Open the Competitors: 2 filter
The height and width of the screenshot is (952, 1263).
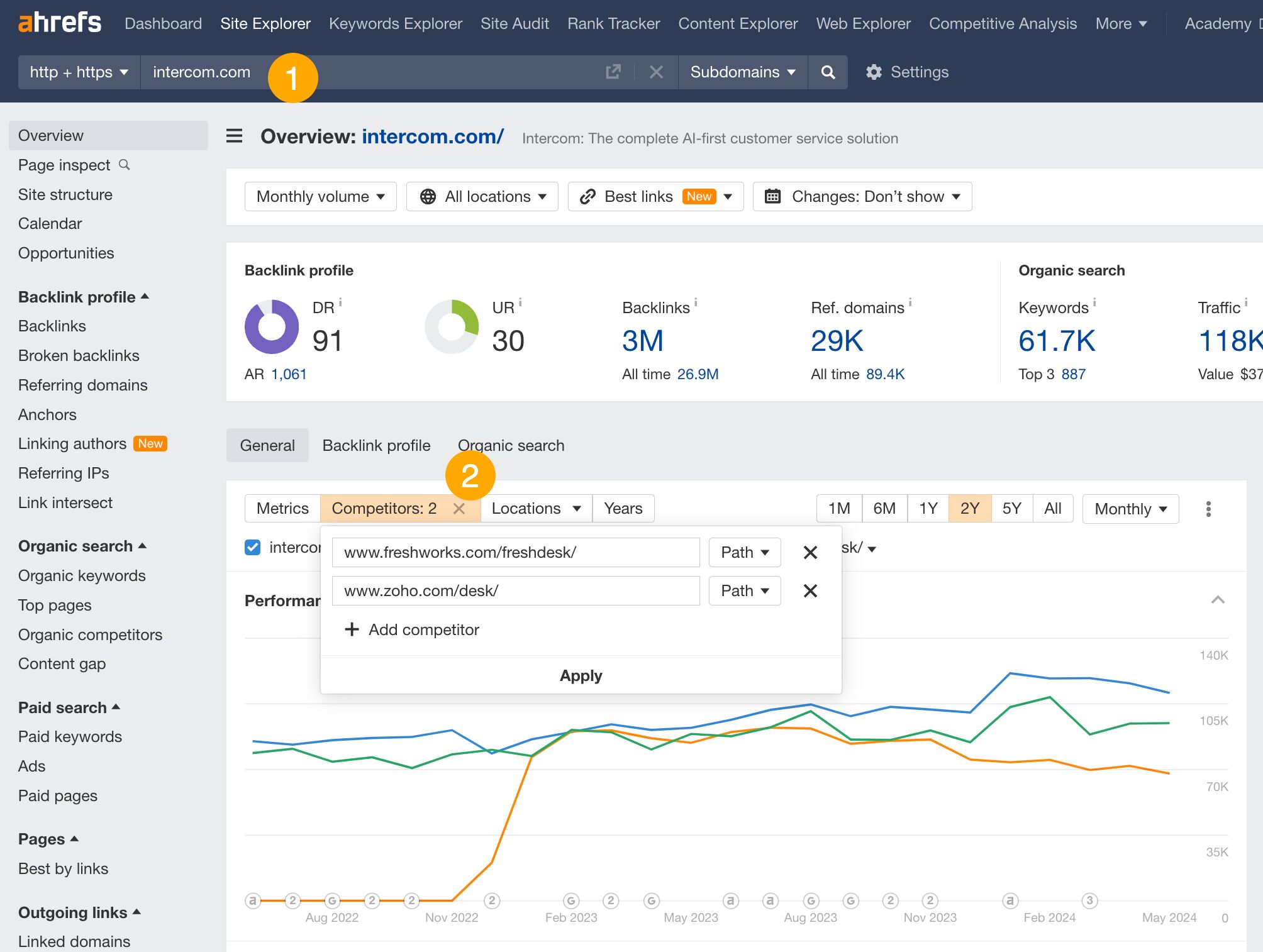[384, 508]
